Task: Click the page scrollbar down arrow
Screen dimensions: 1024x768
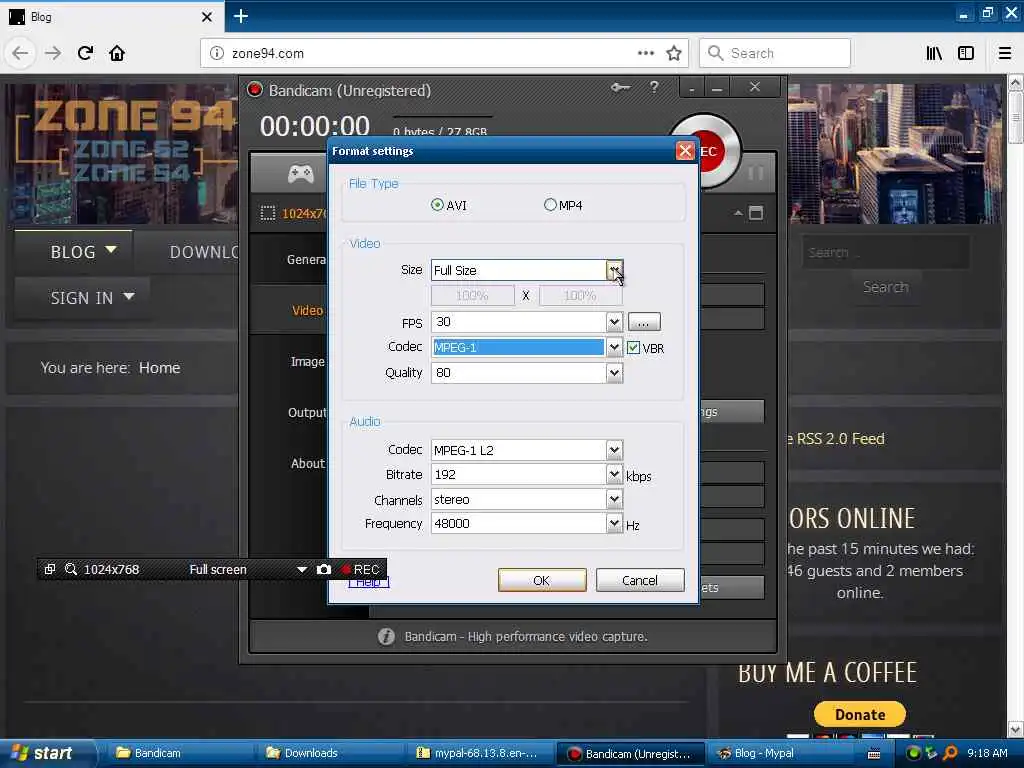Action: [1015, 729]
